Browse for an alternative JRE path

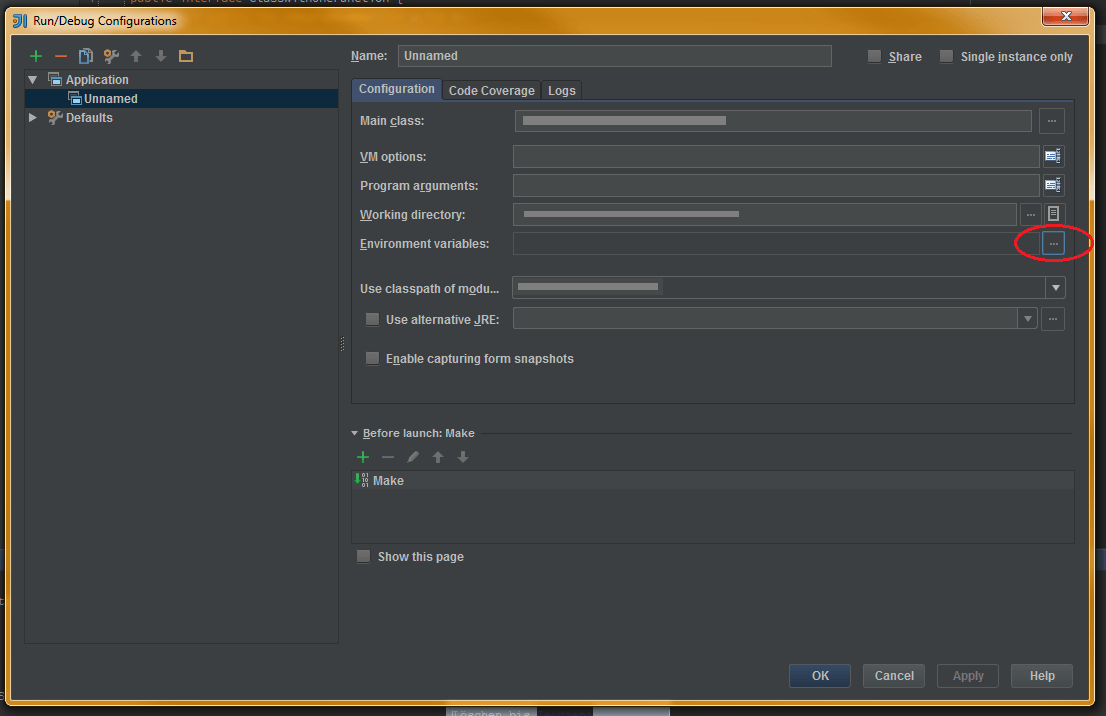point(1052,319)
